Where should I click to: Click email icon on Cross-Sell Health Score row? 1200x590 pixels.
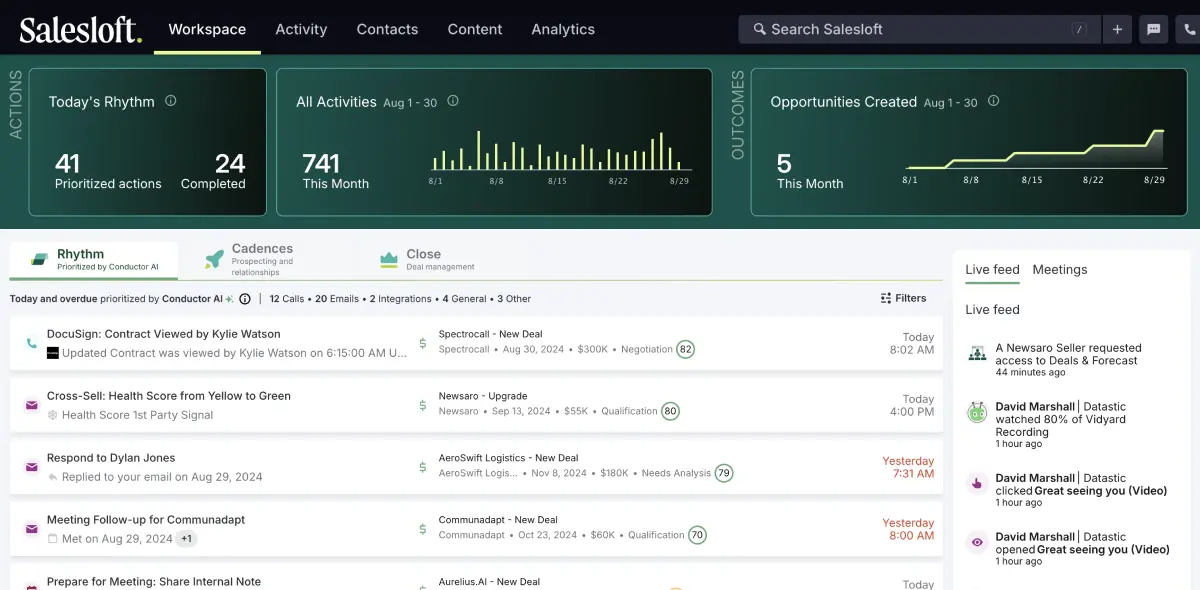point(31,405)
